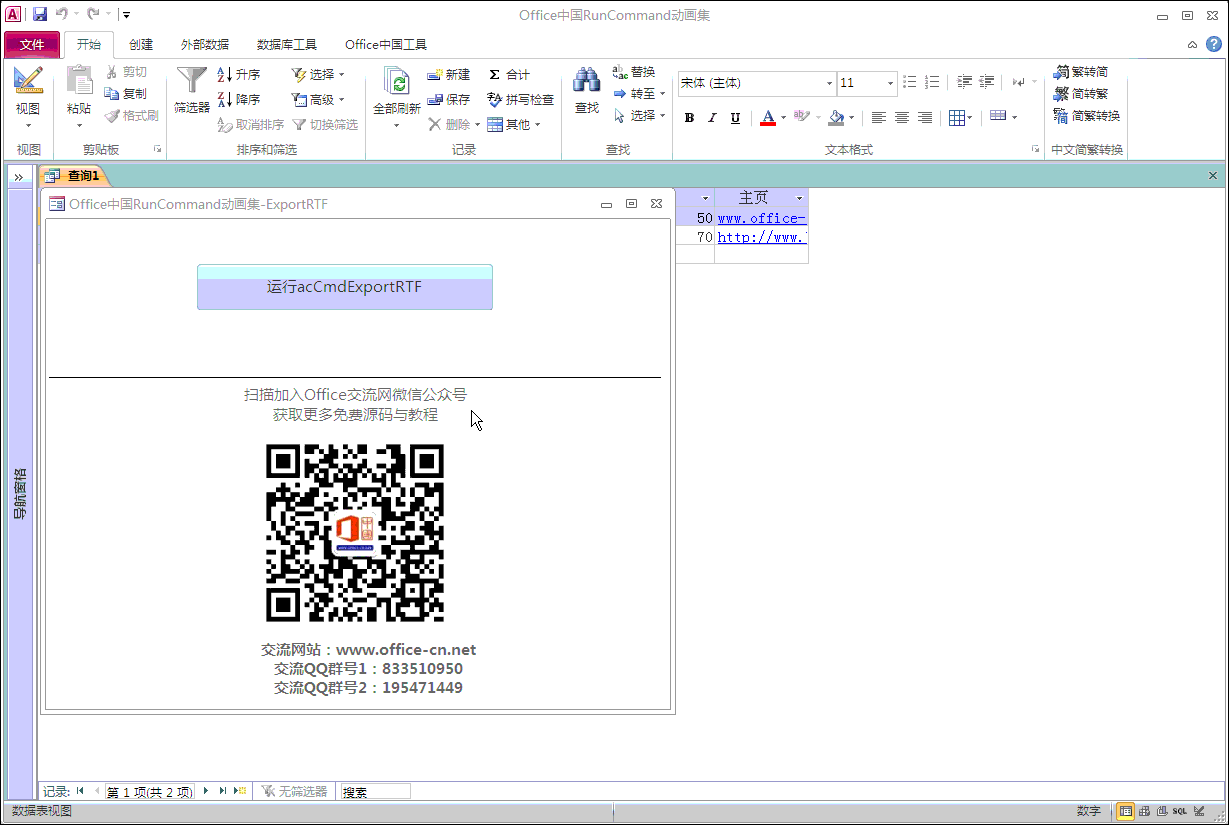
Task: Go to last record in navigation bar
Action: [223, 791]
